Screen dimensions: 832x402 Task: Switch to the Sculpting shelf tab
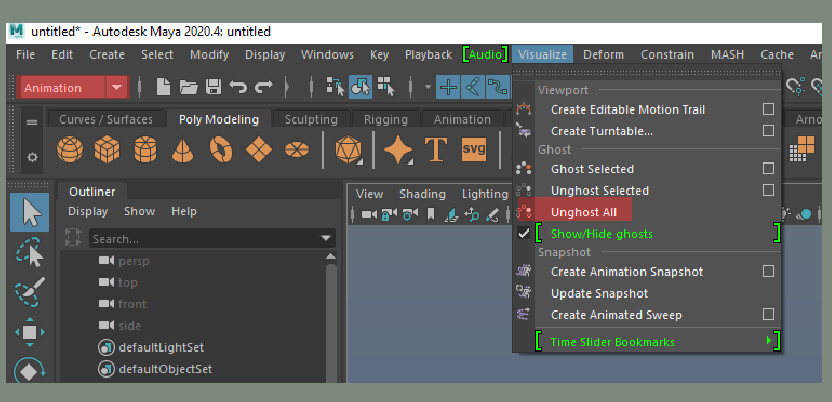(311, 119)
